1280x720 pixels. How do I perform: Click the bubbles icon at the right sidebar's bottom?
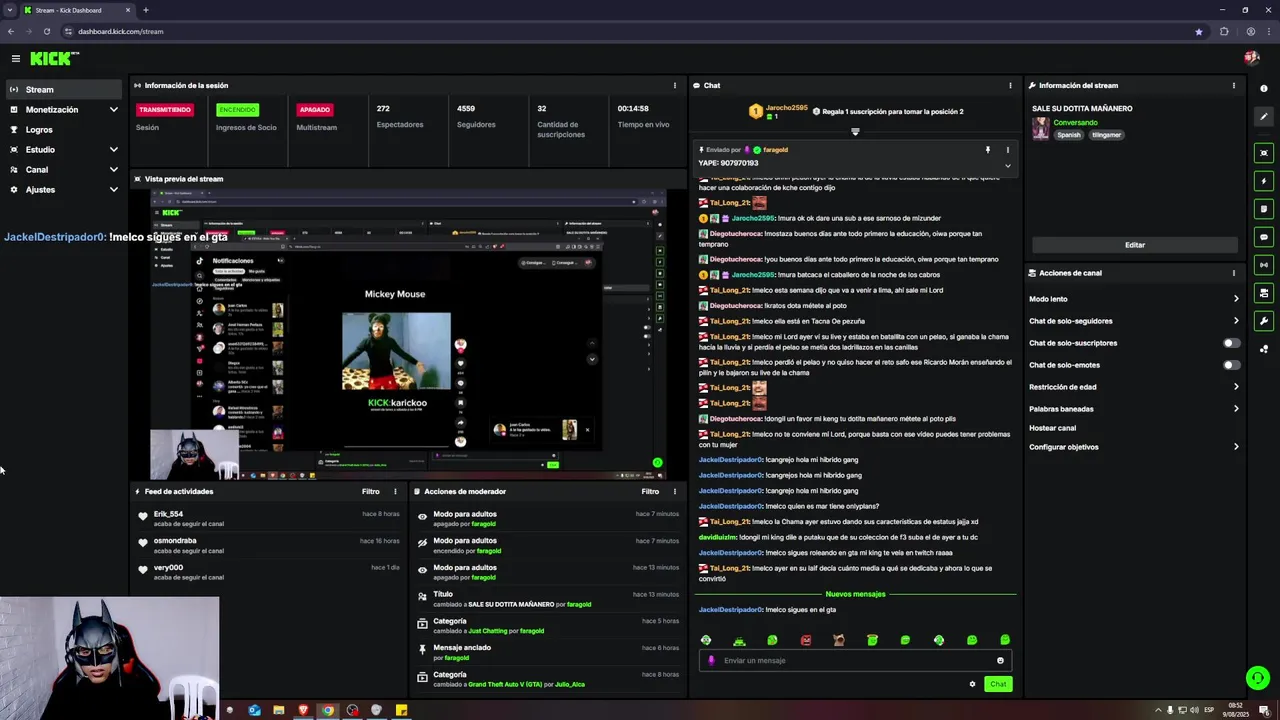click(1264, 349)
